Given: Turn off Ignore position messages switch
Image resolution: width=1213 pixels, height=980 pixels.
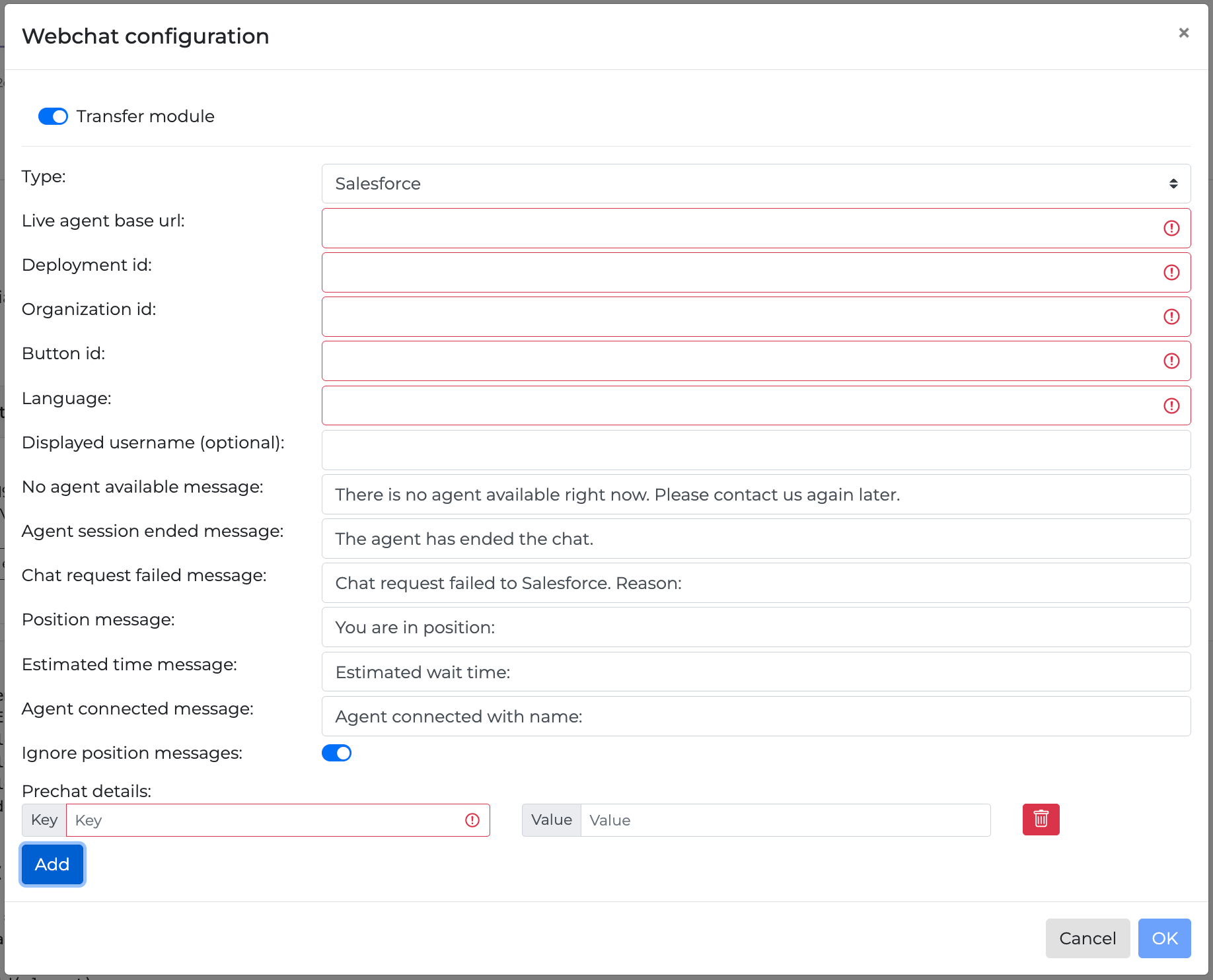Looking at the screenshot, I should click(x=336, y=753).
